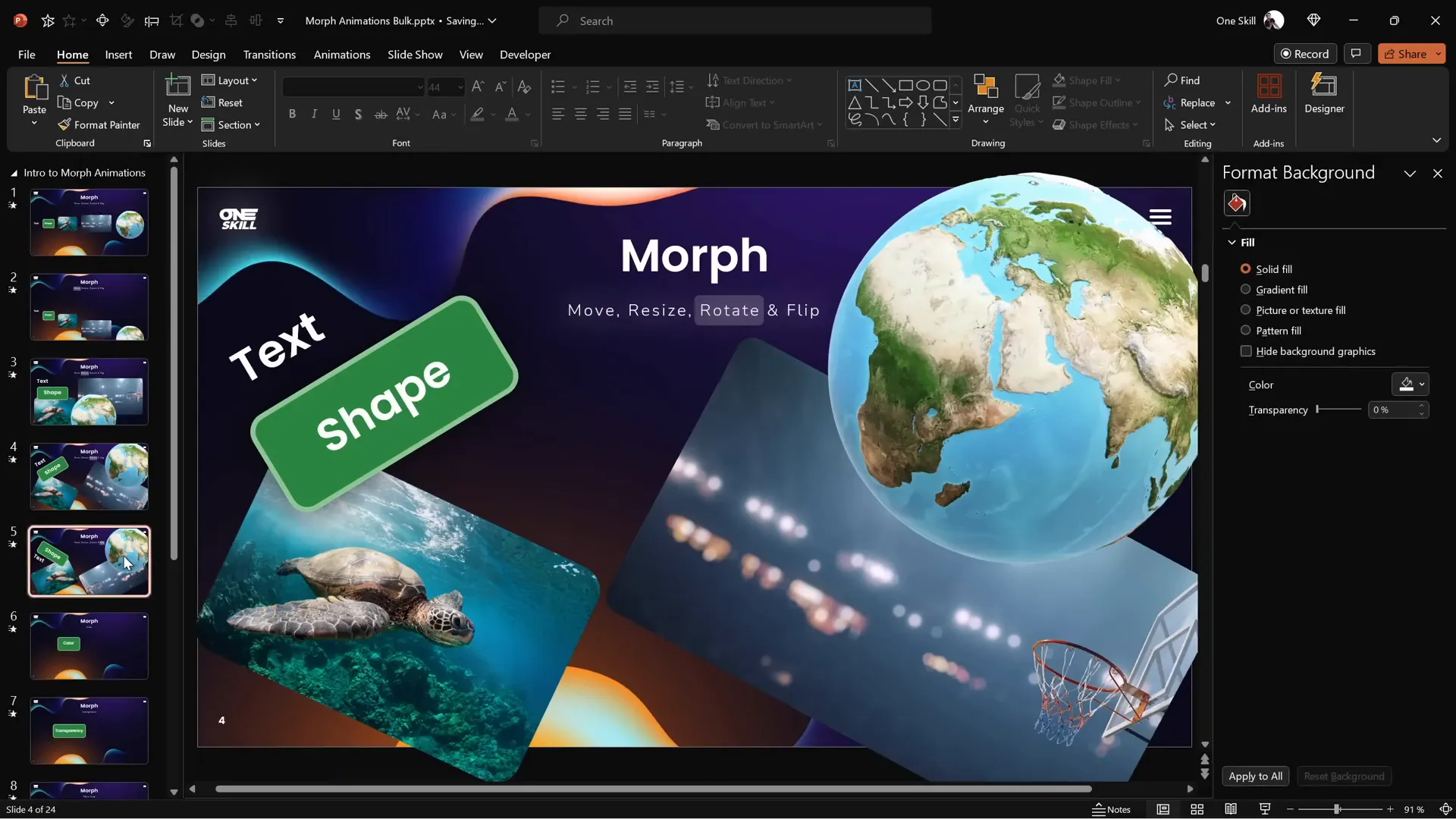Viewport: 1456px width, 819px height.
Task: Select slide 3 thumbnail
Action: click(x=89, y=391)
